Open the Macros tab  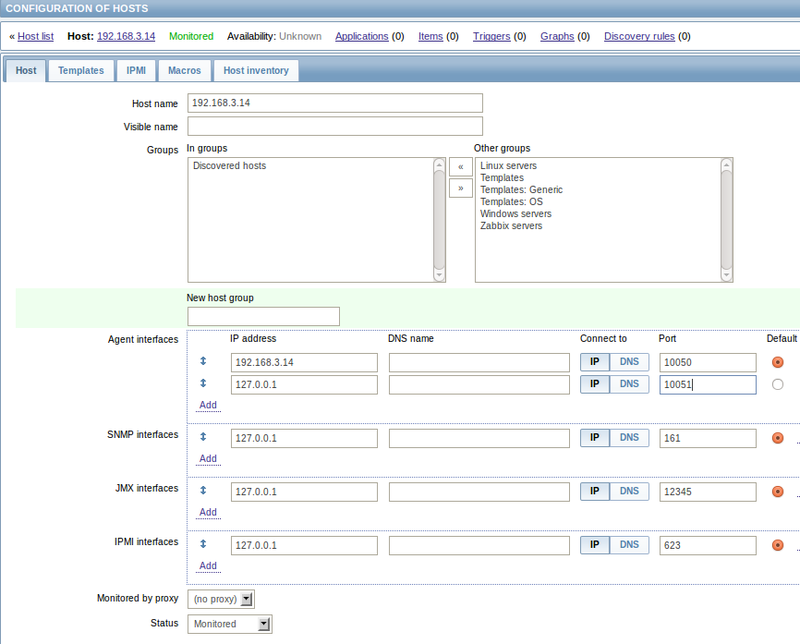click(184, 70)
